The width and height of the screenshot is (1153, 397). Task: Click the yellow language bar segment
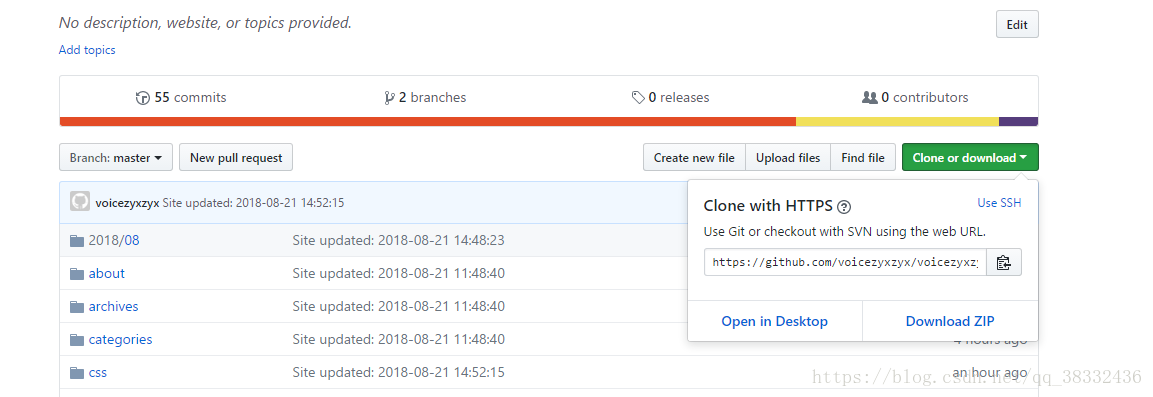(x=897, y=121)
